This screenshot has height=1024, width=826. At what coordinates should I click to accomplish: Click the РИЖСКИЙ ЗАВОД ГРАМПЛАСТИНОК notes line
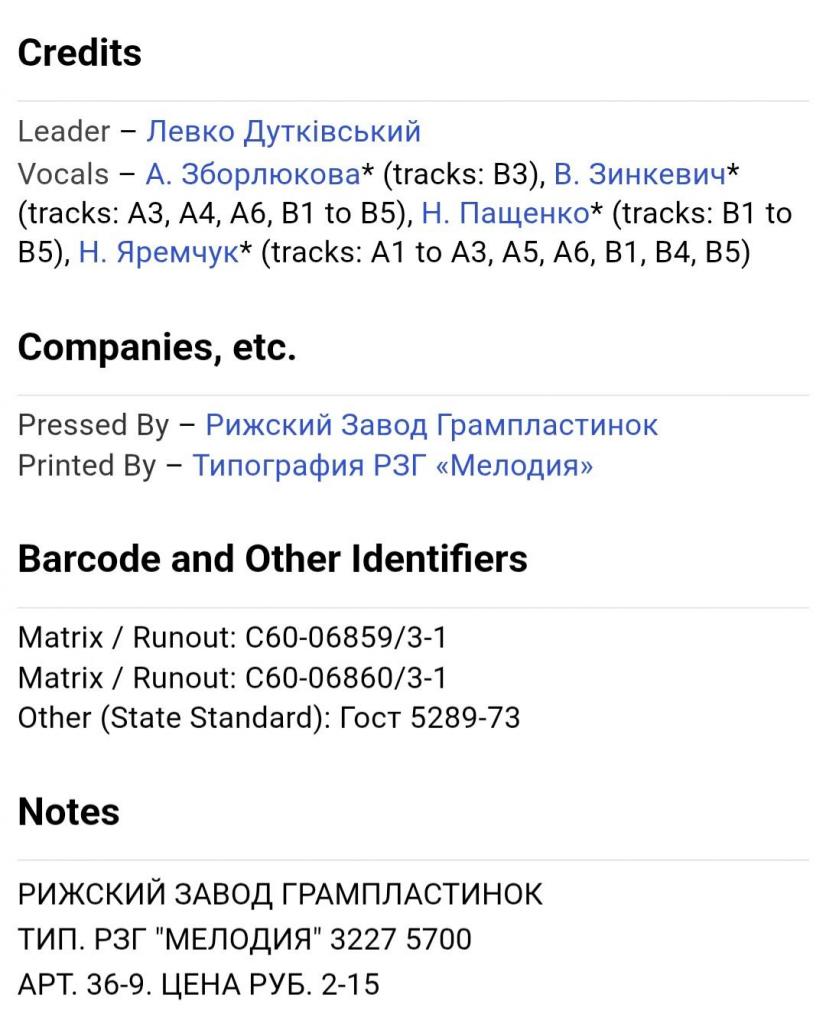click(x=281, y=893)
